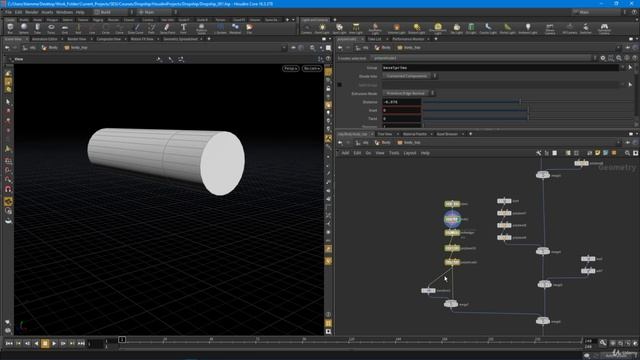Select the viewport Select tool arrow
This screenshot has height=360, width=640.
[x=8, y=102]
